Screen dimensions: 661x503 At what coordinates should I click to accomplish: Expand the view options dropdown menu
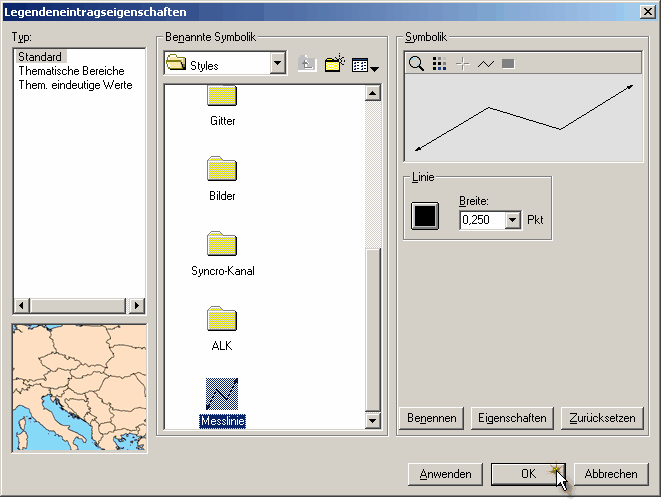(x=365, y=66)
